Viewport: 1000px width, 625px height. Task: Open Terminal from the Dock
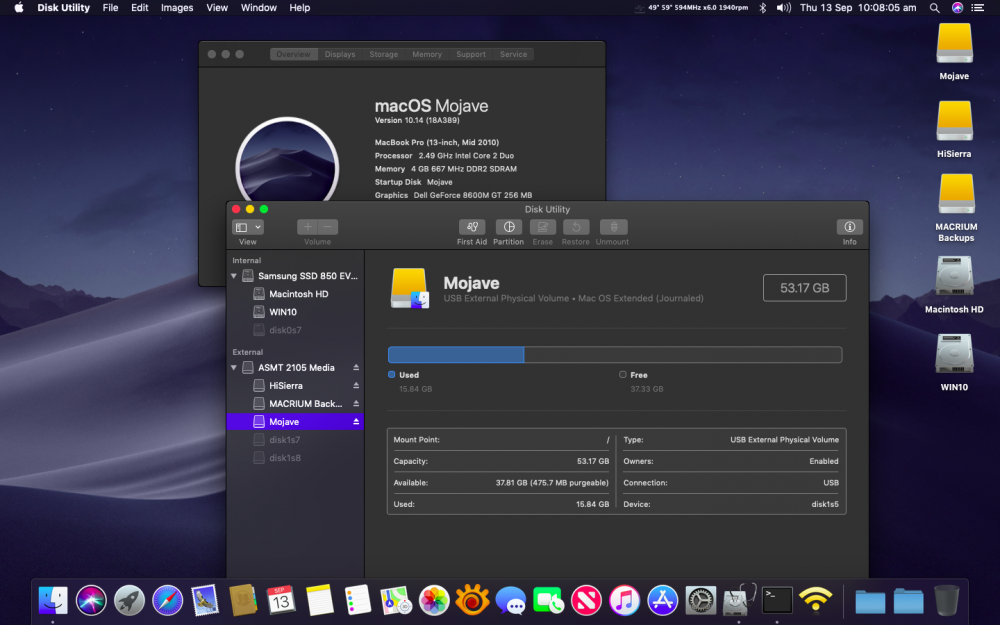coord(777,600)
